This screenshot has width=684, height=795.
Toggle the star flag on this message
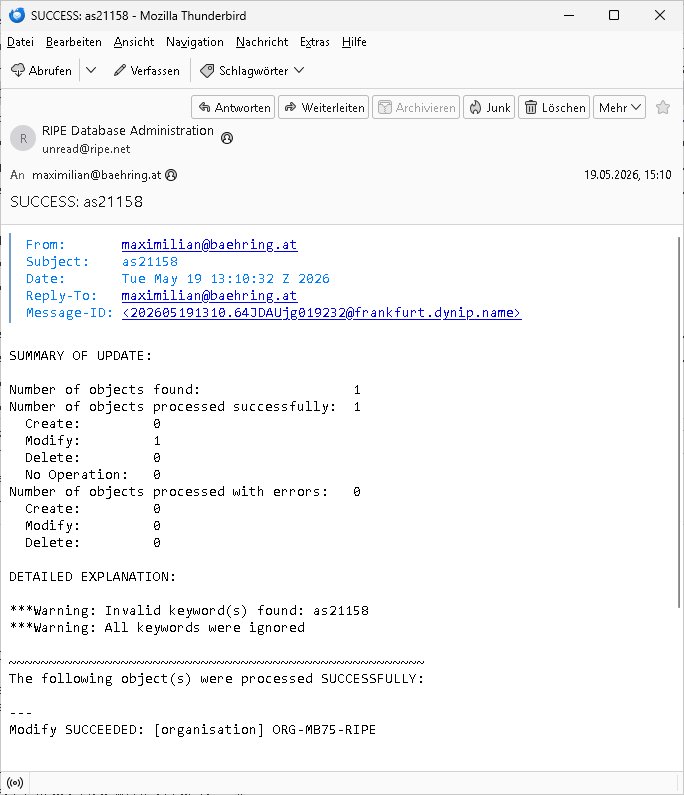click(663, 107)
